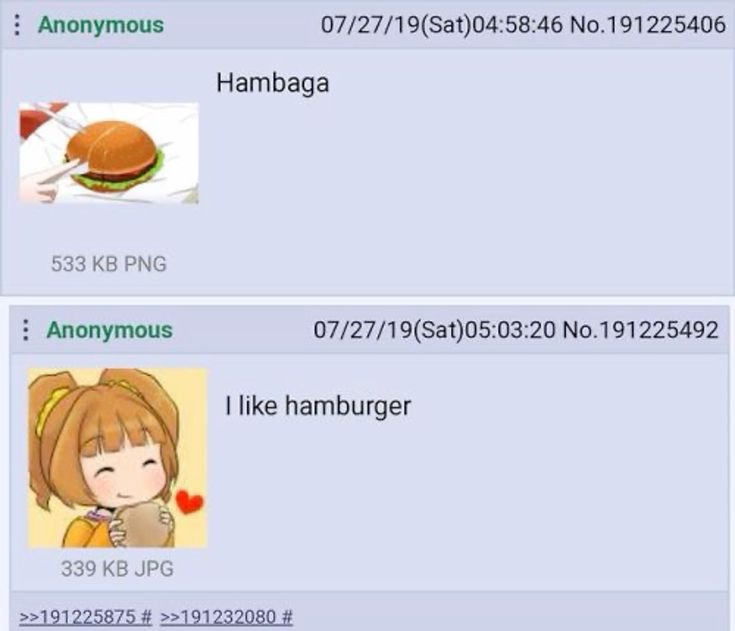The image size is (735, 631).
Task: Click the 533 KB PNG file info
Action: click(109, 264)
